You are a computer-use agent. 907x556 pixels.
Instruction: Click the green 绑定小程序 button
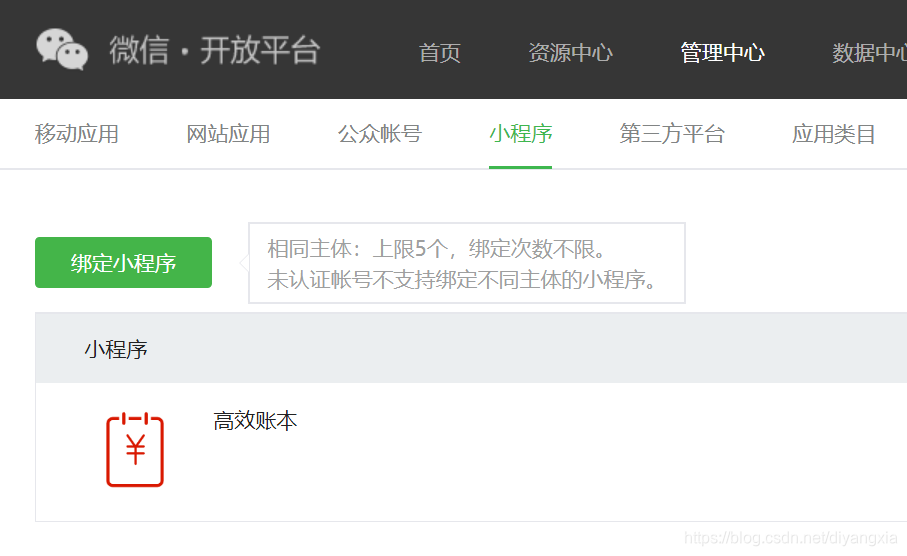pos(123,262)
